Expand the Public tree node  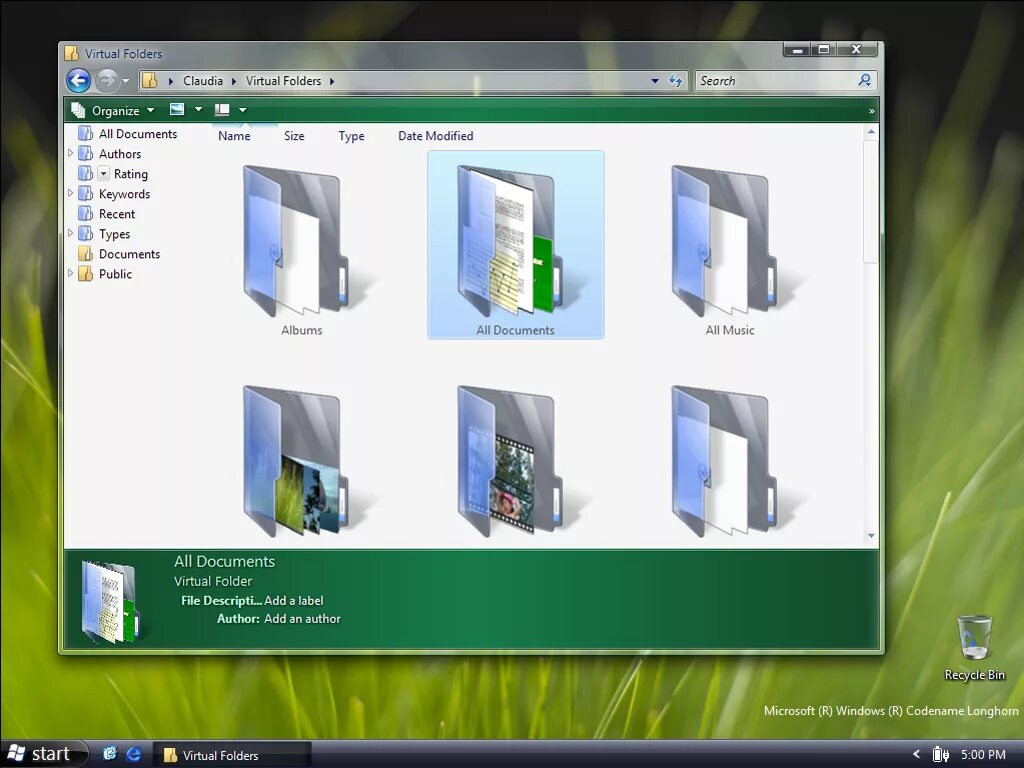click(x=71, y=273)
